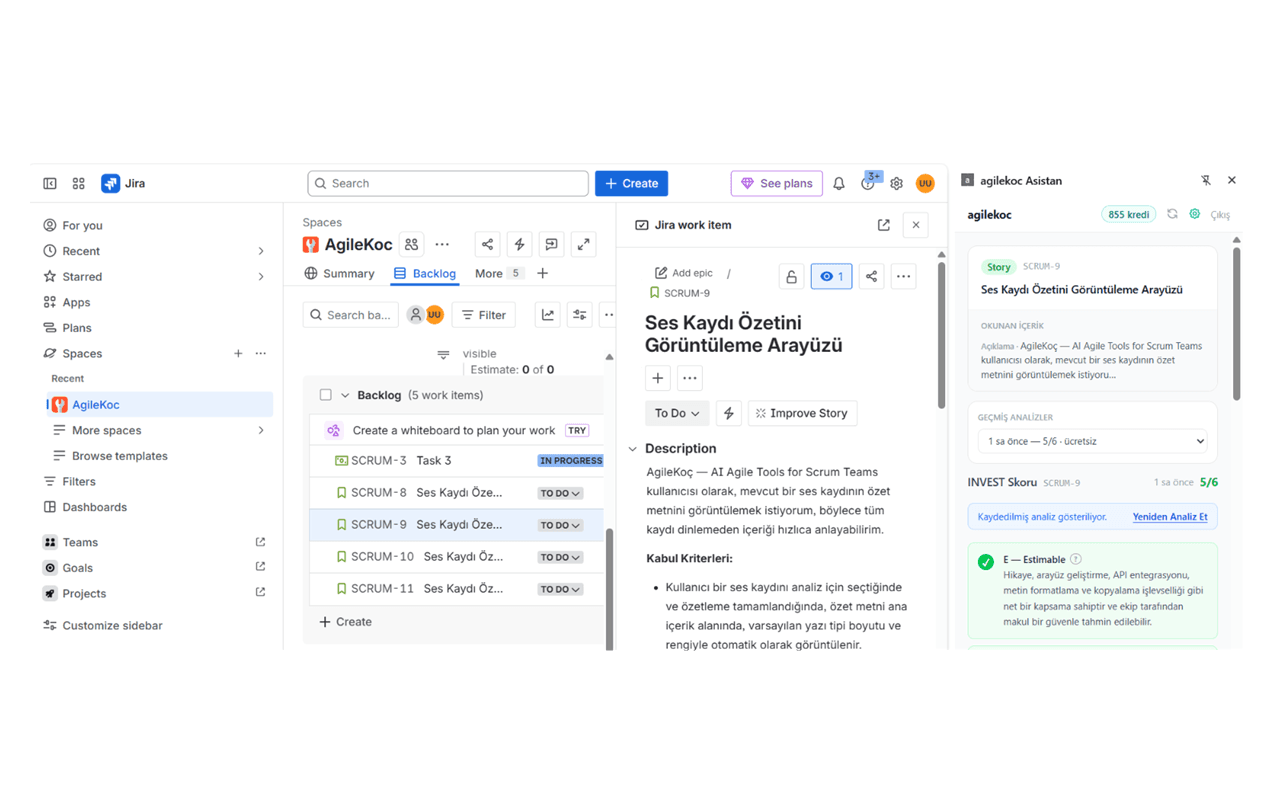Tick the Backlog section checkbox
The image size is (1280, 800).
tap(325, 395)
